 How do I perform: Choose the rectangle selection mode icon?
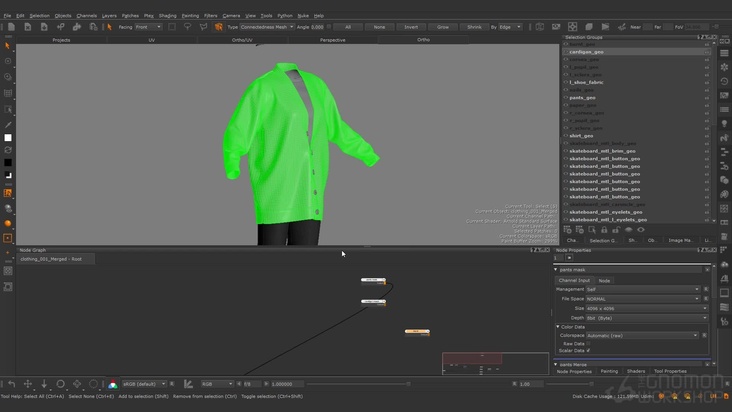click(172, 27)
